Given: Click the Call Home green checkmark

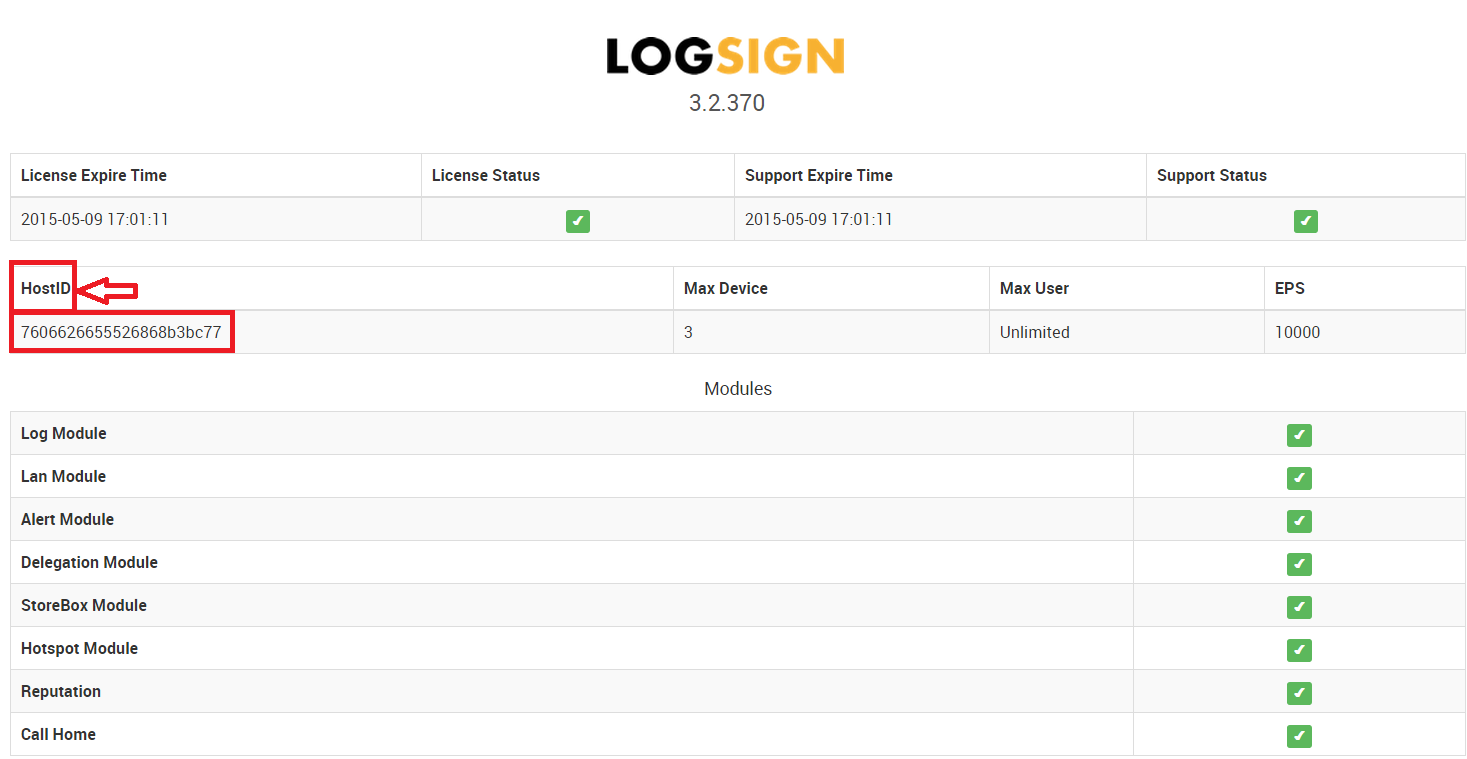Looking at the screenshot, I should tap(1299, 736).
